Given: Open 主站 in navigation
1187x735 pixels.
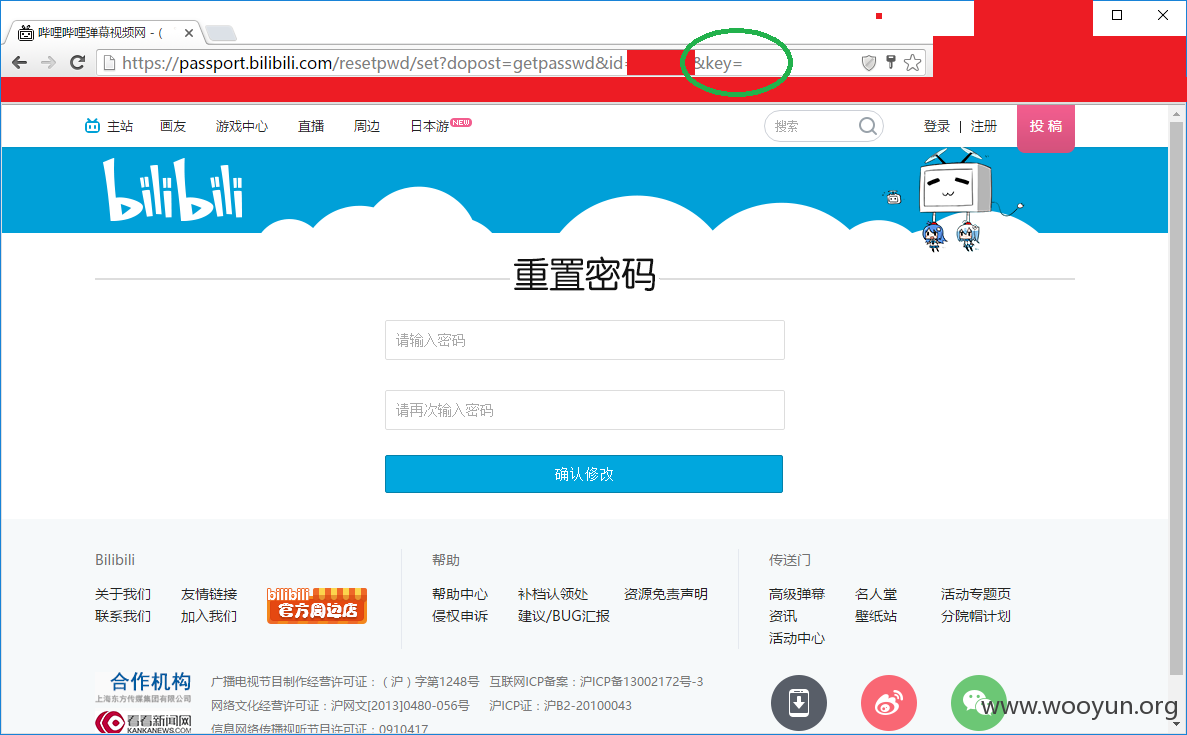Looking at the screenshot, I should (109, 126).
